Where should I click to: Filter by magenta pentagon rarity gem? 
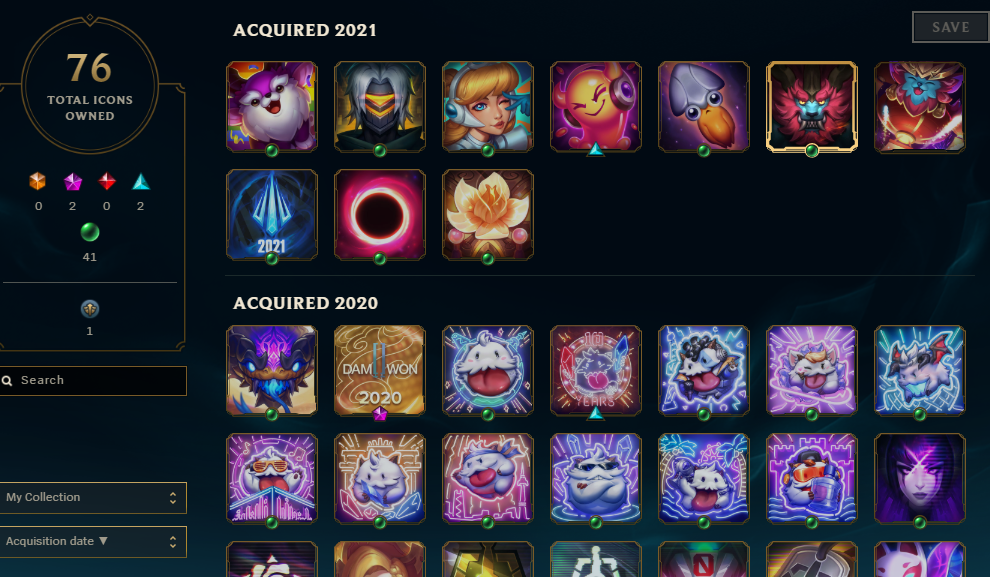[x=73, y=182]
